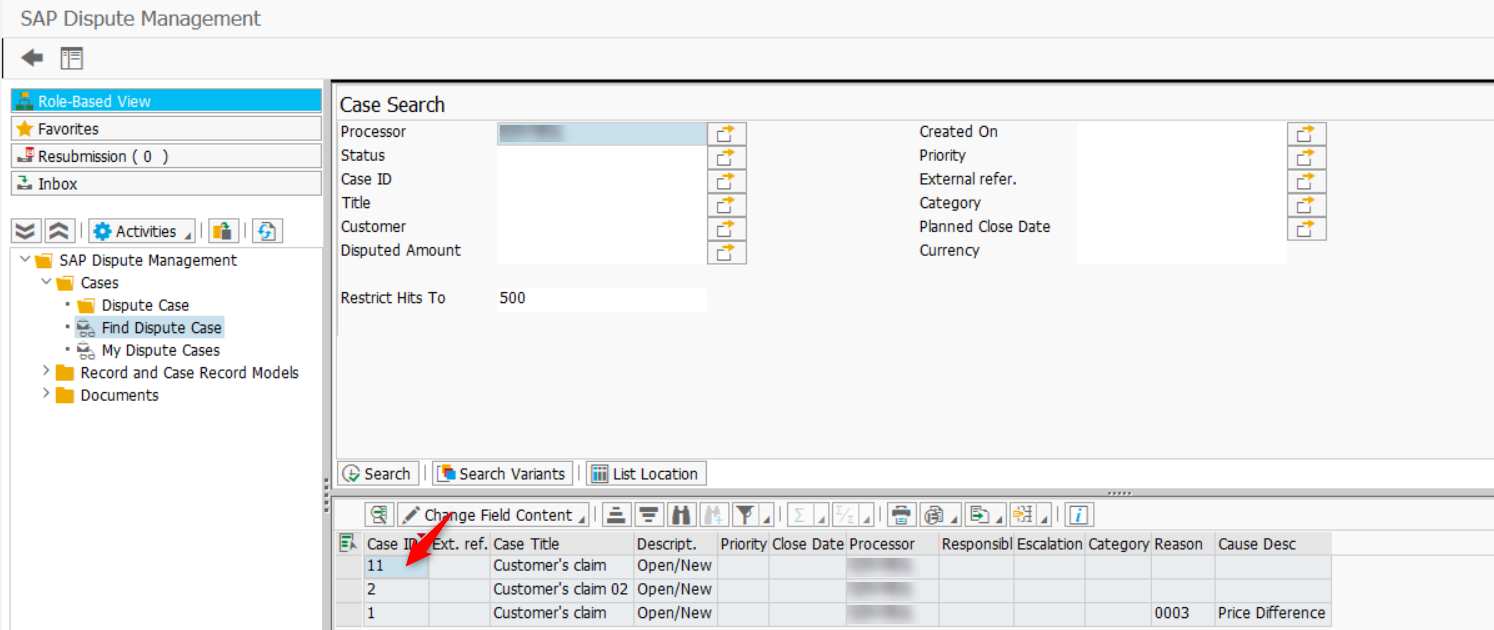Click the add to favorites folder icon

pos(223,231)
